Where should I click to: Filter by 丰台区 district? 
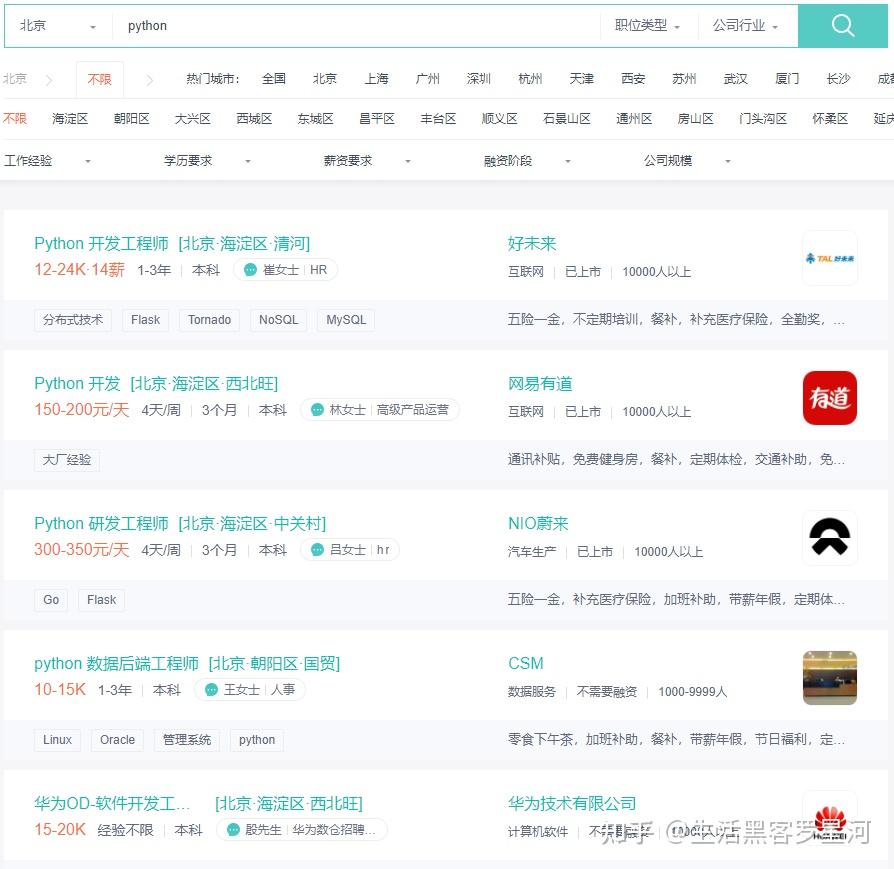[x=438, y=119]
